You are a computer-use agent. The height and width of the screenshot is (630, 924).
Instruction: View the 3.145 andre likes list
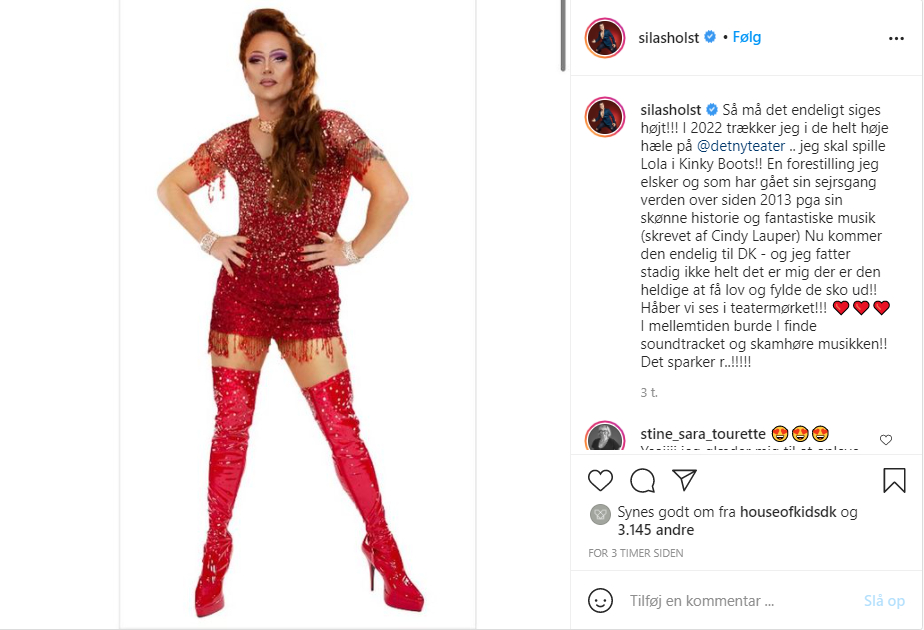click(655, 530)
